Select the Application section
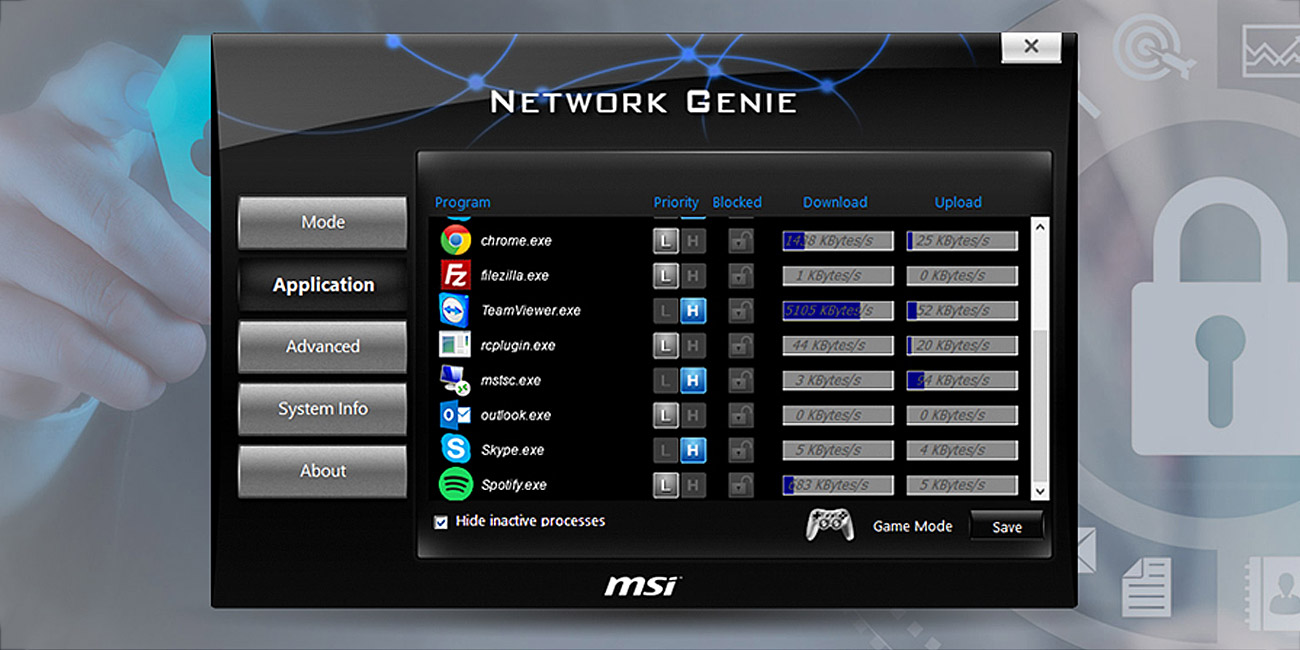 (x=323, y=285)
